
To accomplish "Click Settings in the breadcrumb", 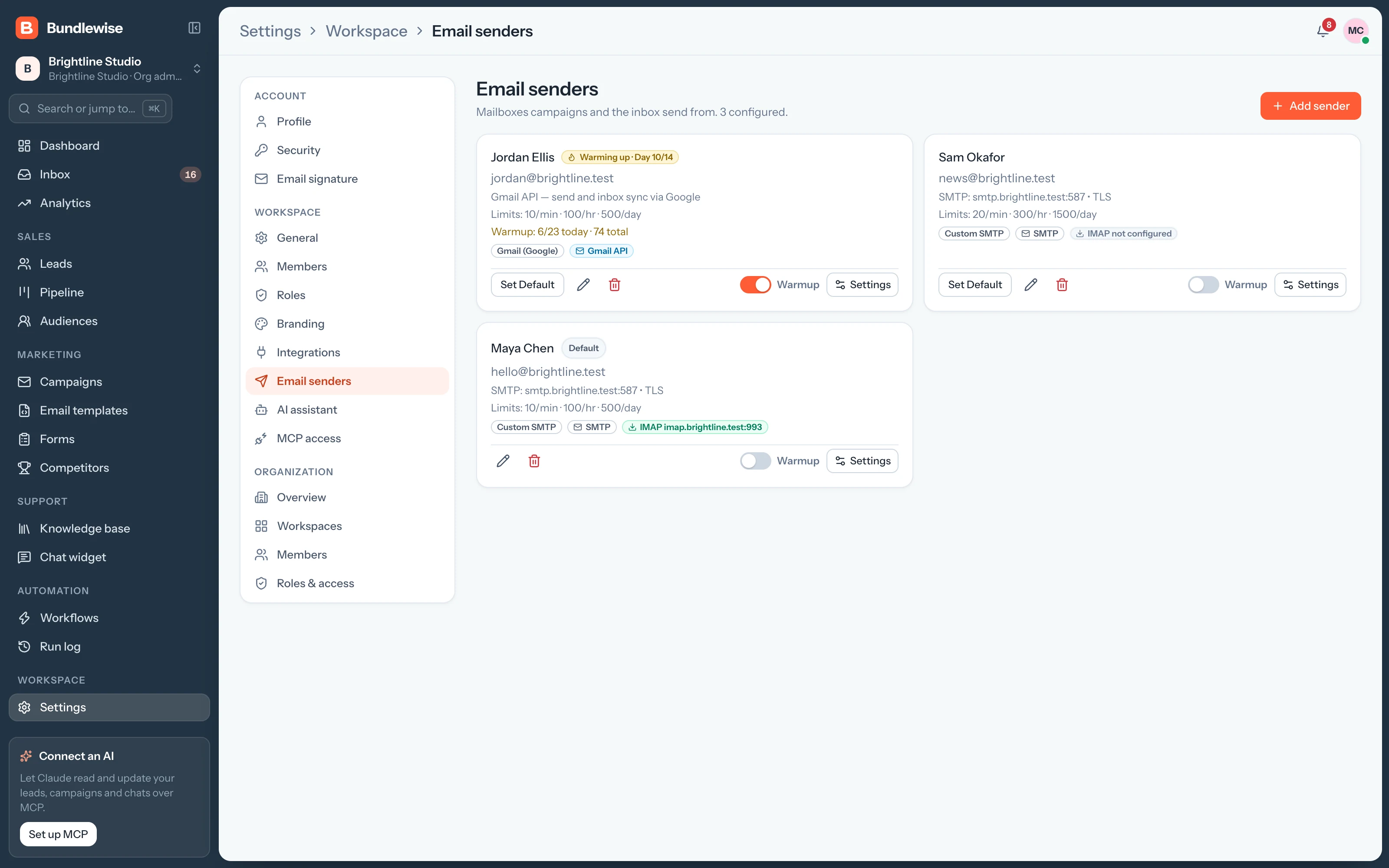I will coord(270,31).
